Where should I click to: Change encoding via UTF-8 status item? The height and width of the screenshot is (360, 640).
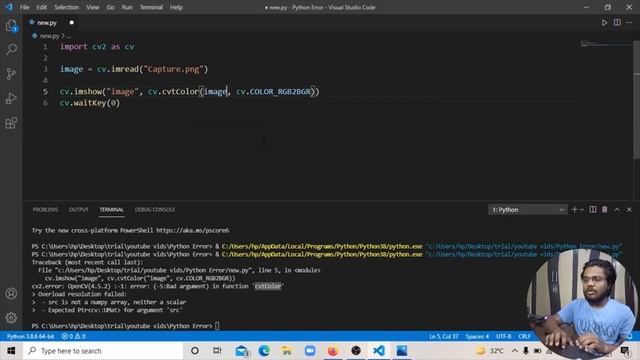click(x=504, y=336)
